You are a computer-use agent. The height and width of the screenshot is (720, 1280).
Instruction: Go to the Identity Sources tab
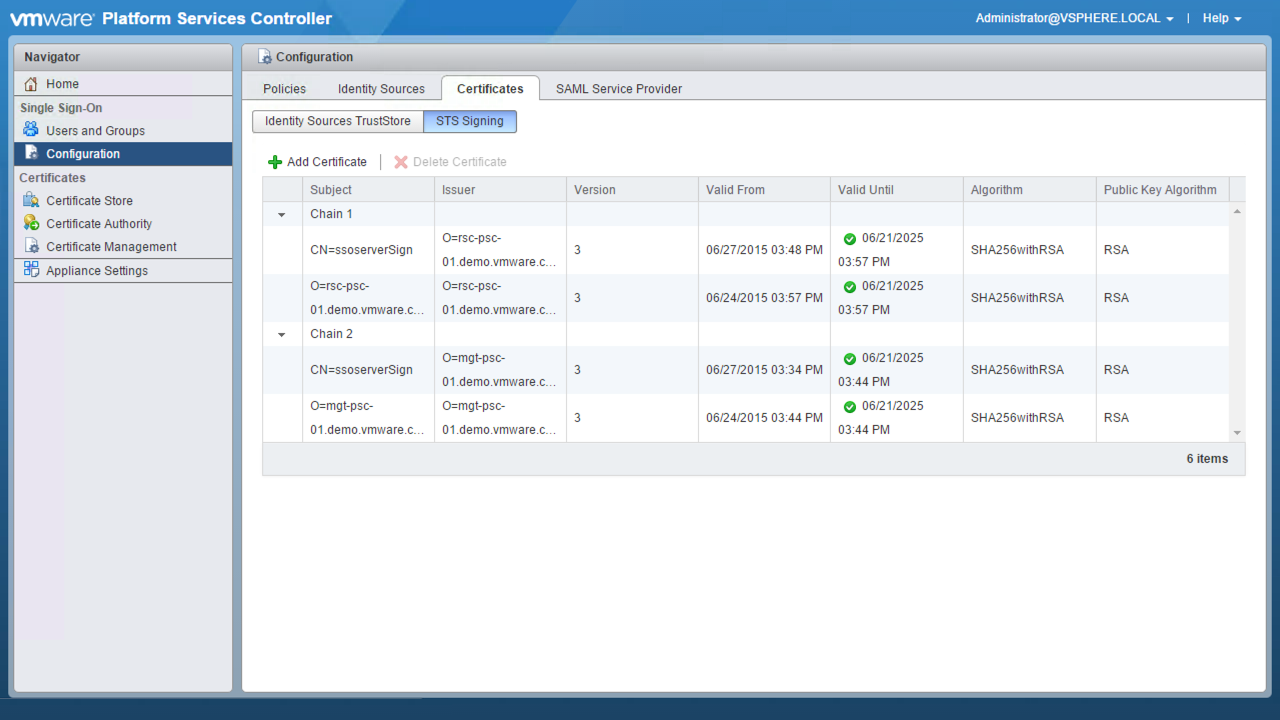381,89
